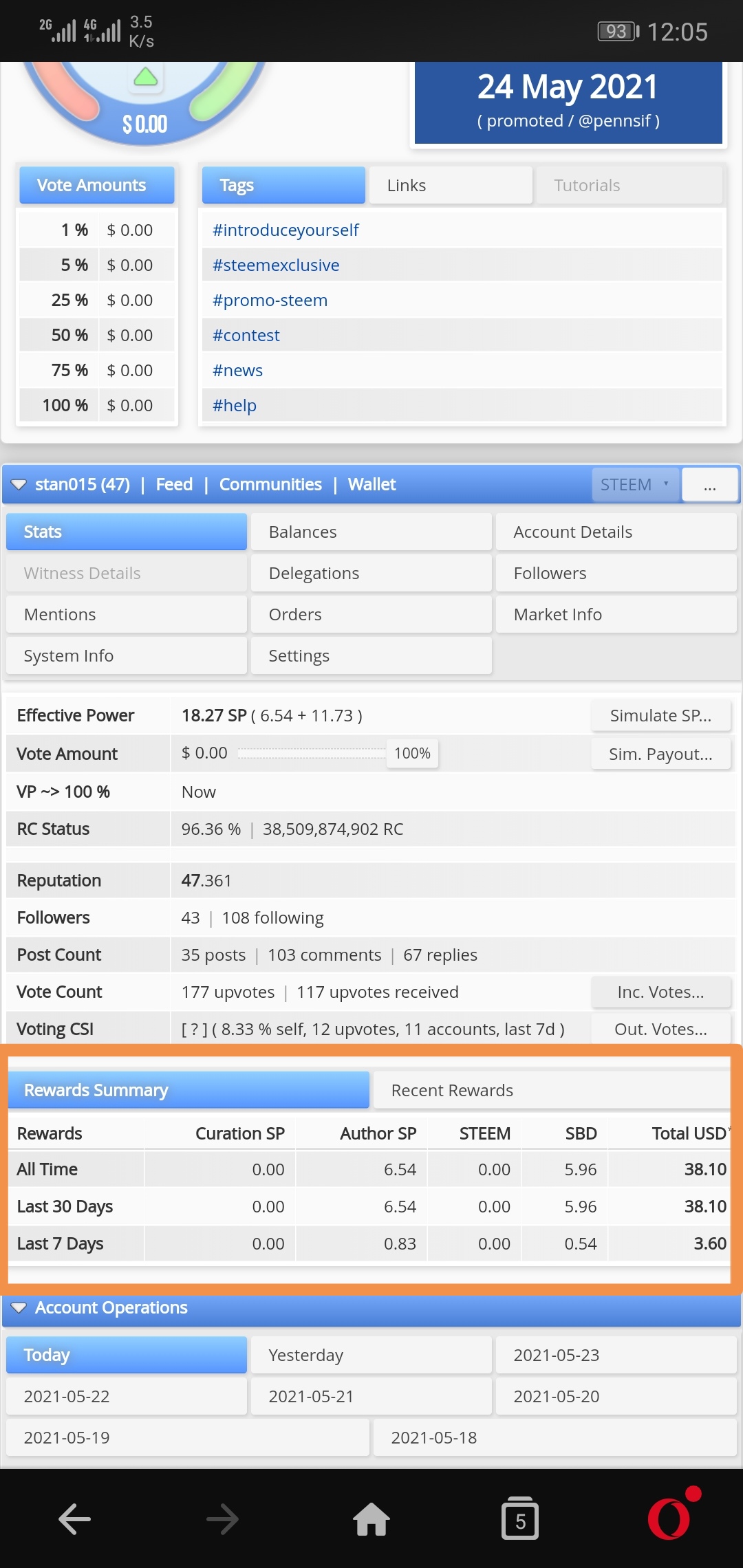Open the #contest tag link
This screenshot has height=1568, width=743.
(x=246, y=335)
